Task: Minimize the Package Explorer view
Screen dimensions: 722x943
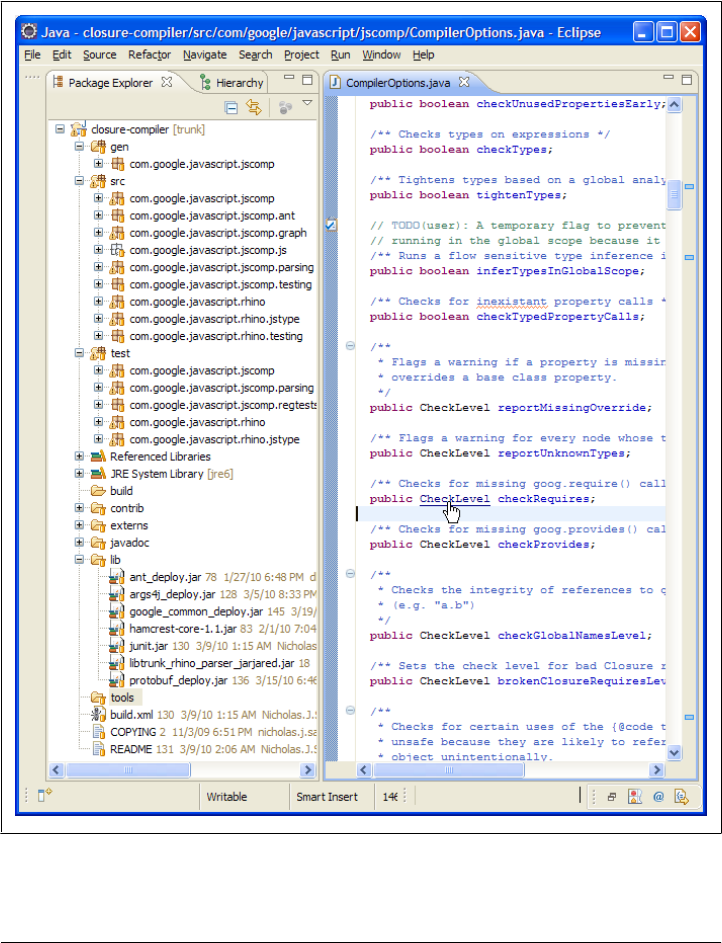Action: click(x=289, y=78)
